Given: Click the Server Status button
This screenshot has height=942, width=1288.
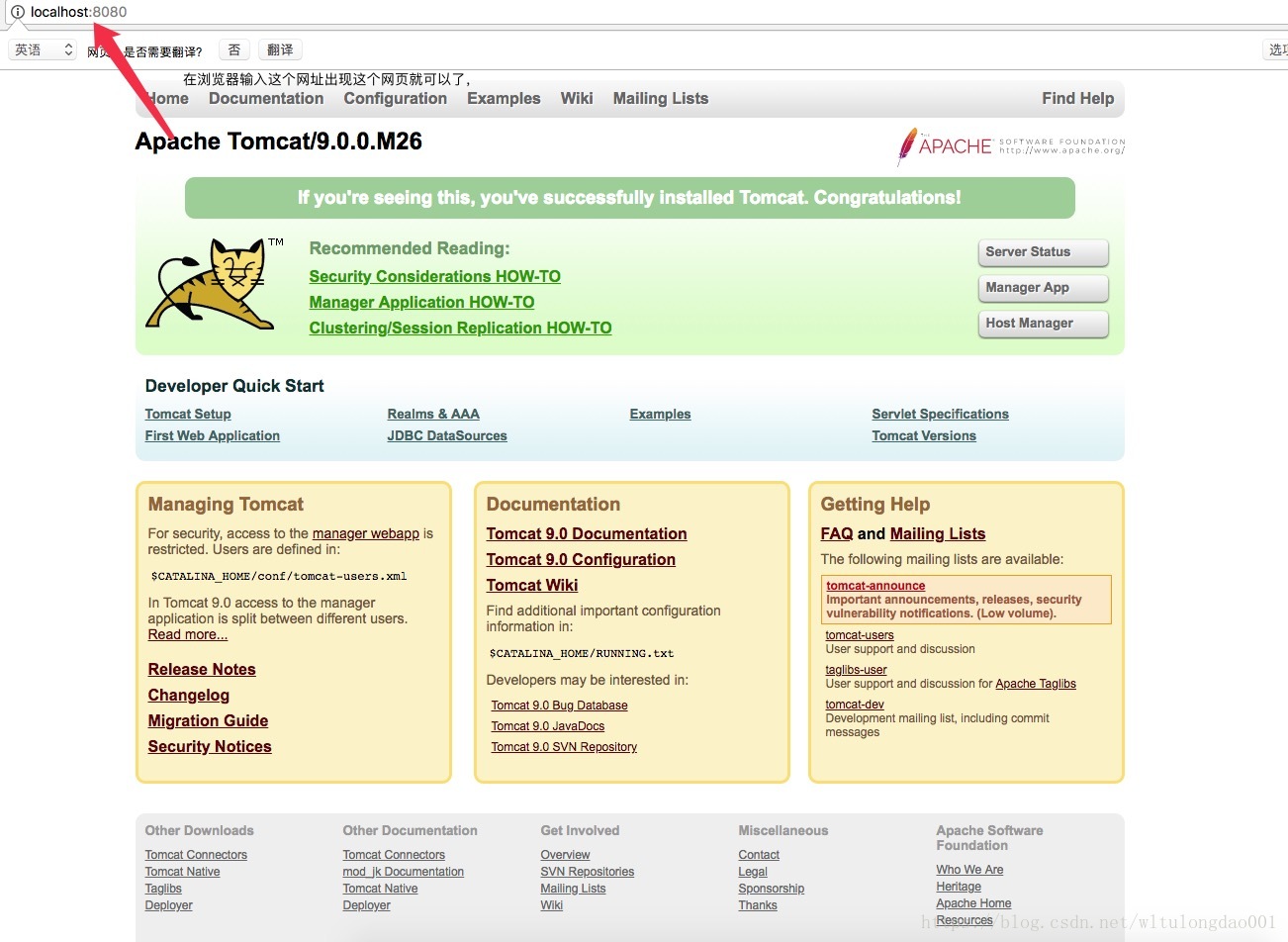Looking at the screenshot, I should click(x=1044, y=252).
